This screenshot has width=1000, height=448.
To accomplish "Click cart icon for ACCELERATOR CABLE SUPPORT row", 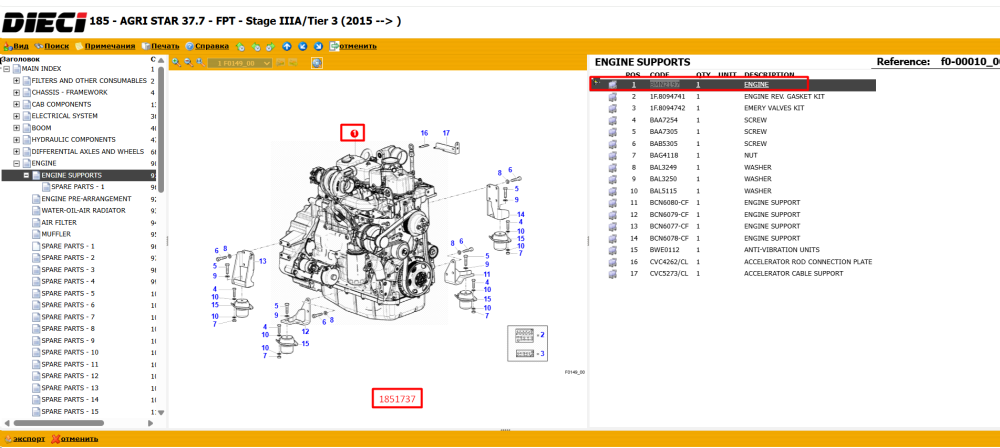I will [613, 273].
